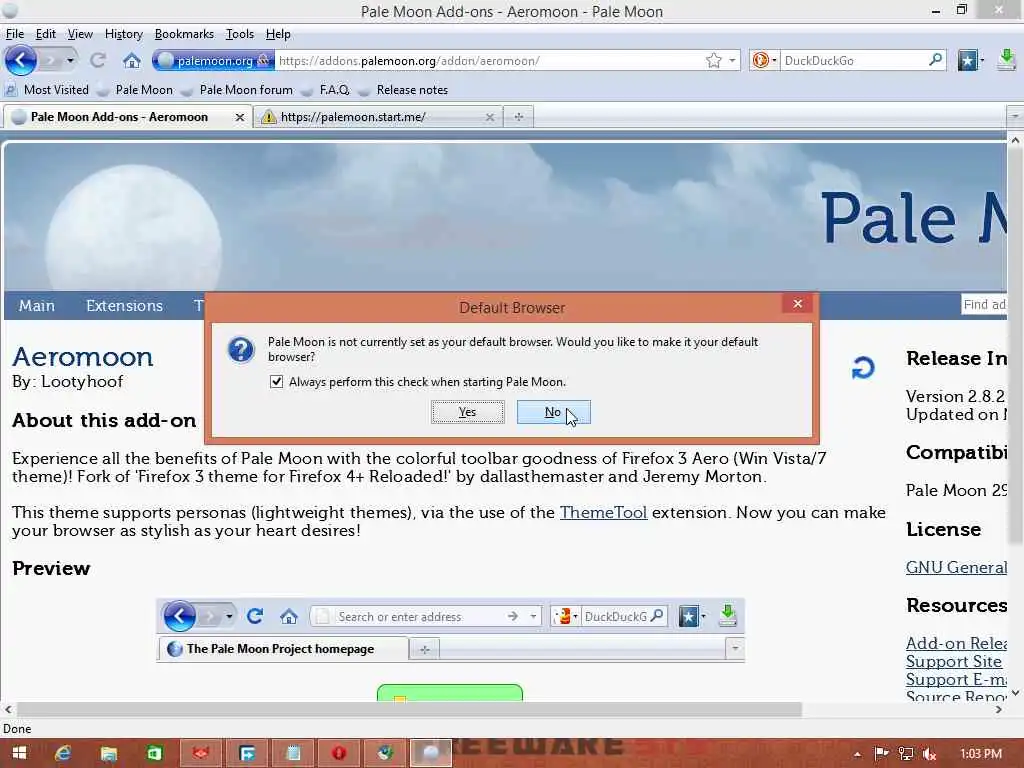1024x768 pixels.
Task: Open File Explorer from the taskbar
Action: 108,754
